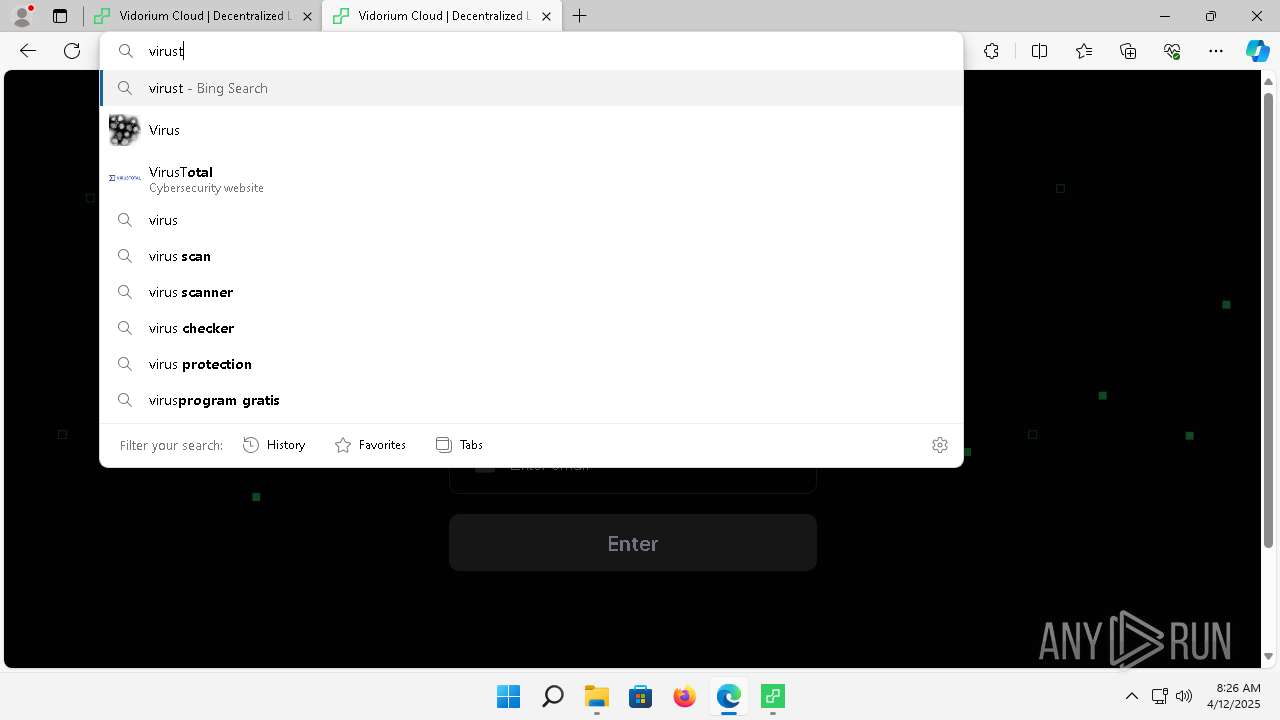Choose the 'virus scanner' suggestion
1280x720 pixels.
(x=531, y=292)
